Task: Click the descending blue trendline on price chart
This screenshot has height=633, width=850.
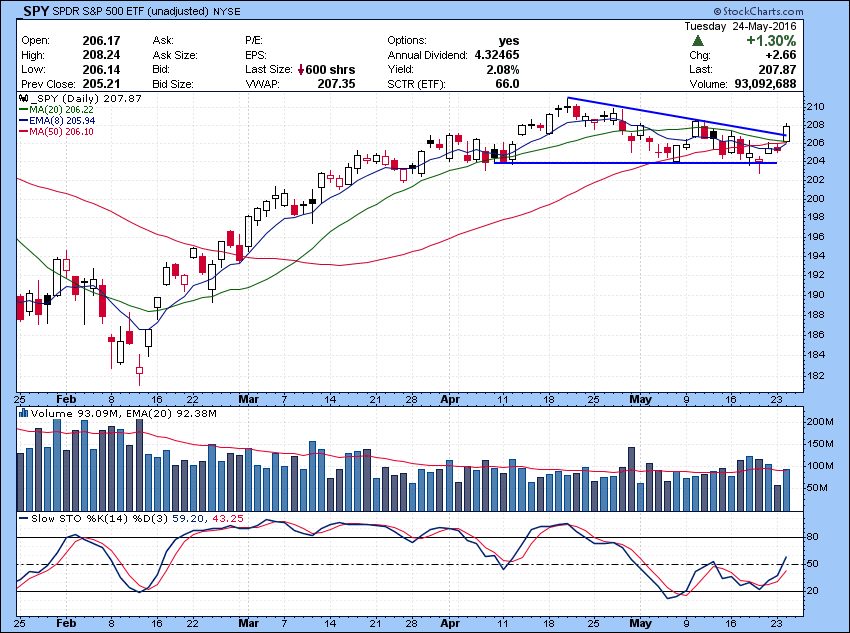Action: coord(677,116)
